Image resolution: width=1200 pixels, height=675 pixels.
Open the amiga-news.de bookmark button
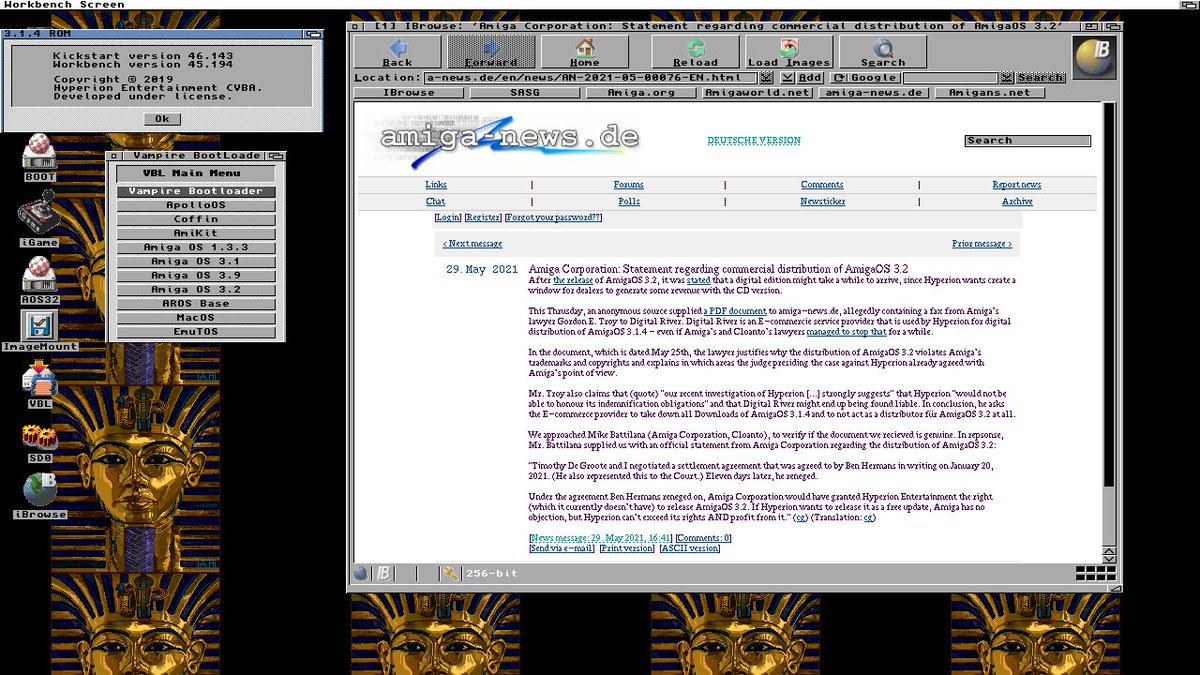pyautogui.click(x=873, y=92)
